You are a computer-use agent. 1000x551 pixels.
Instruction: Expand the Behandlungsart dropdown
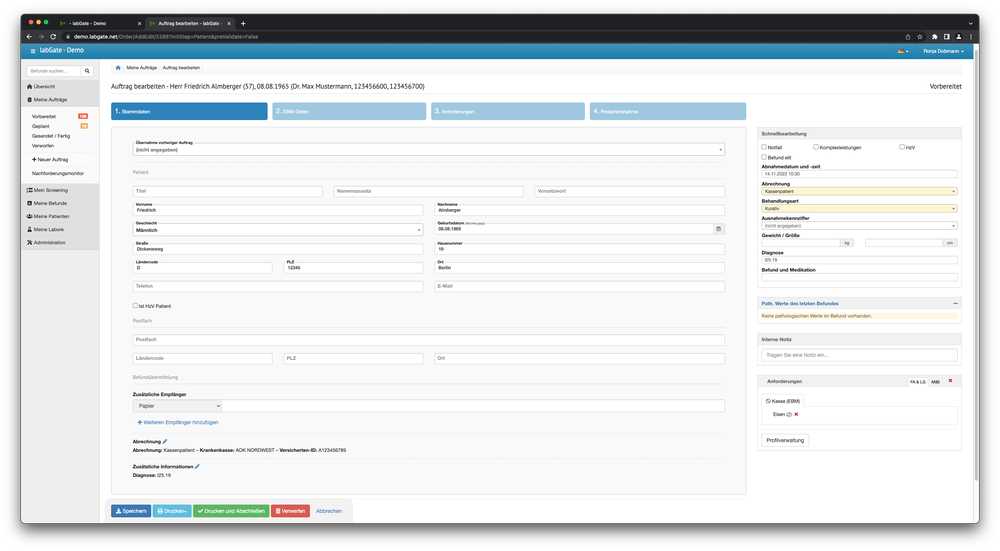pos(858,208)
